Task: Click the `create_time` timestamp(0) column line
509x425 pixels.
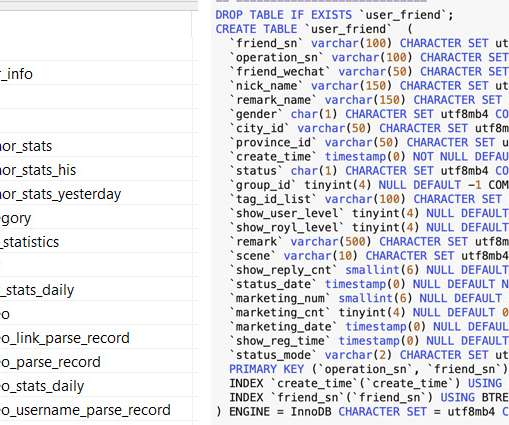Action: coord(369,157)
